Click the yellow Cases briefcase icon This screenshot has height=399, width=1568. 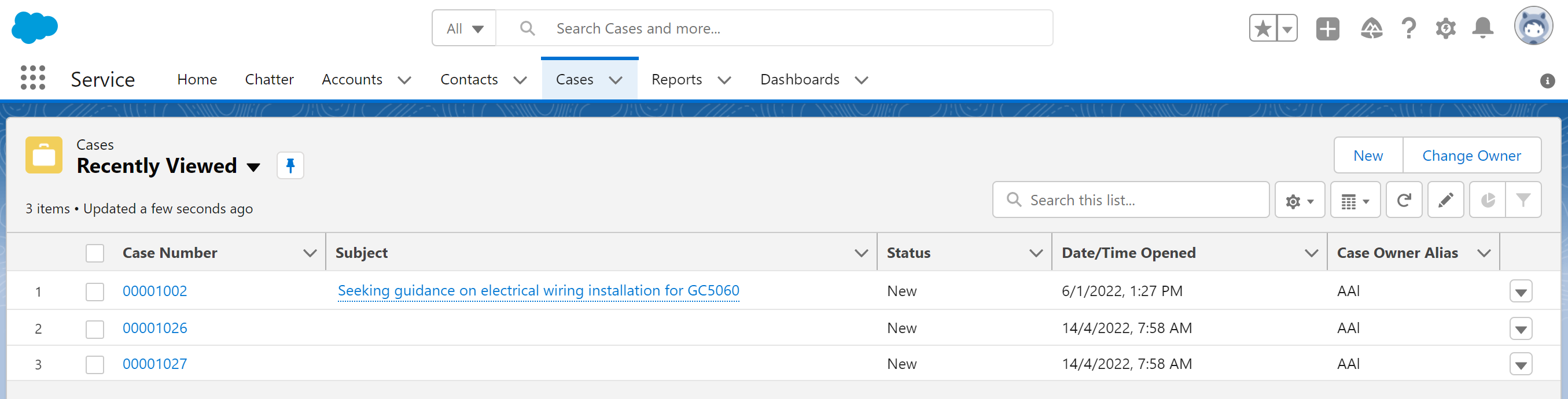click(x=44, y=155)
